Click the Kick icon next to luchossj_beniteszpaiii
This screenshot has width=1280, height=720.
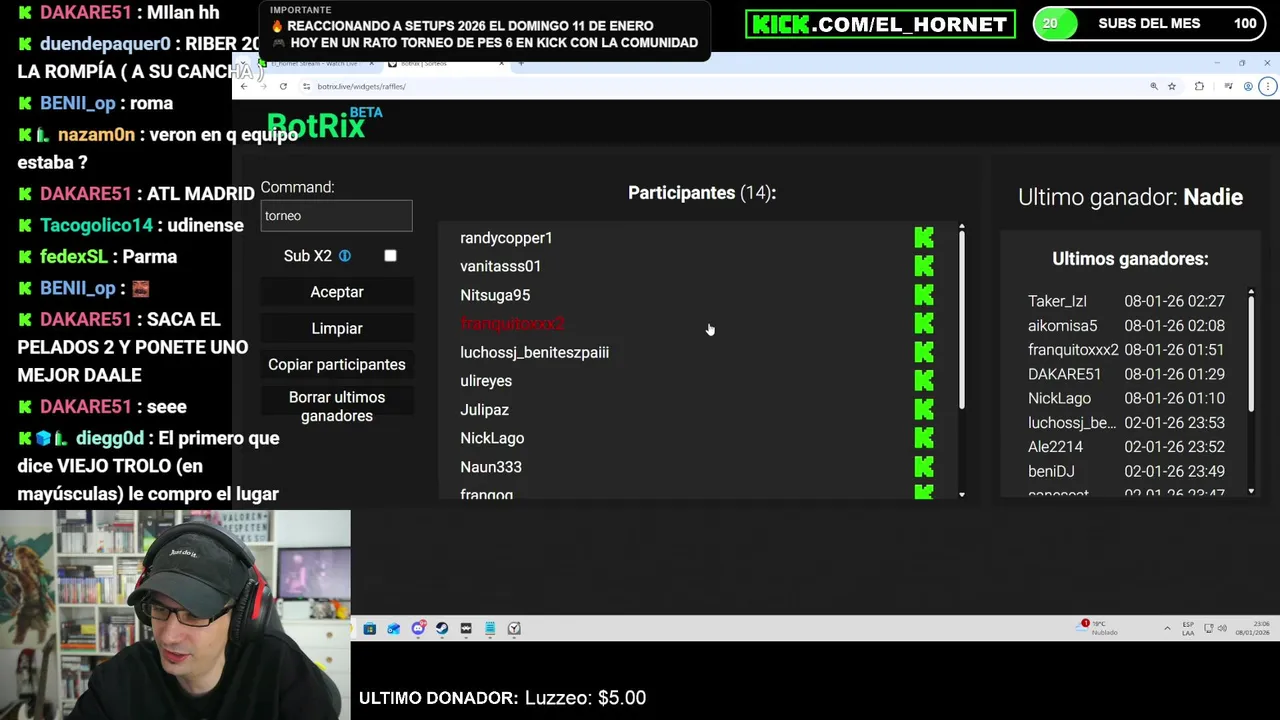point(924,352)
